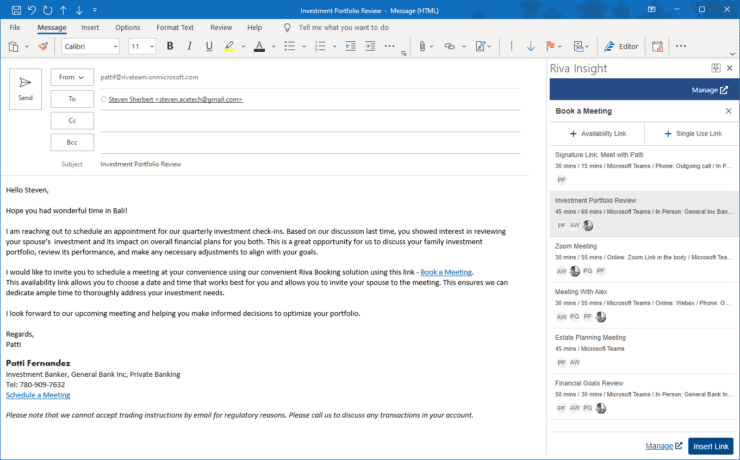Viewport: 740px width, 460px height.
Task: Expand the From address dropdown
Action: click(71, 76)
